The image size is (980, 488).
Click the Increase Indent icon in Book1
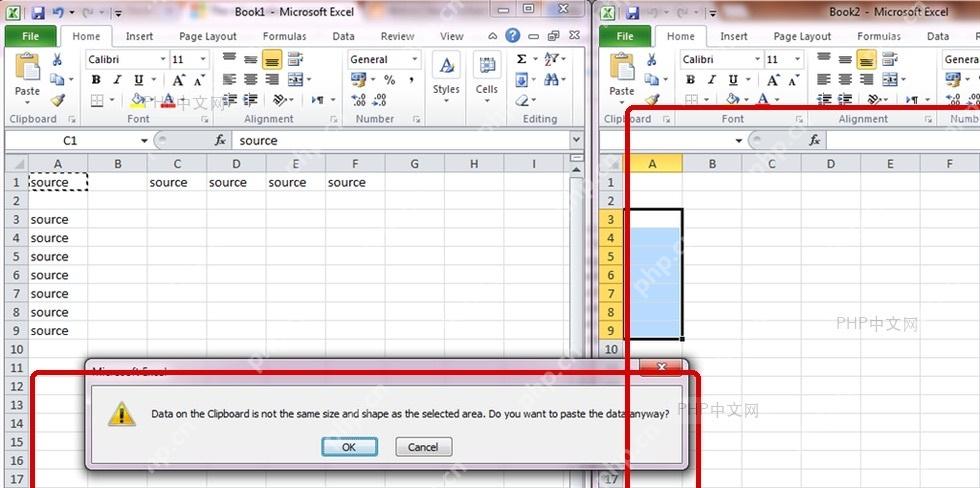[x=251, y=99]
